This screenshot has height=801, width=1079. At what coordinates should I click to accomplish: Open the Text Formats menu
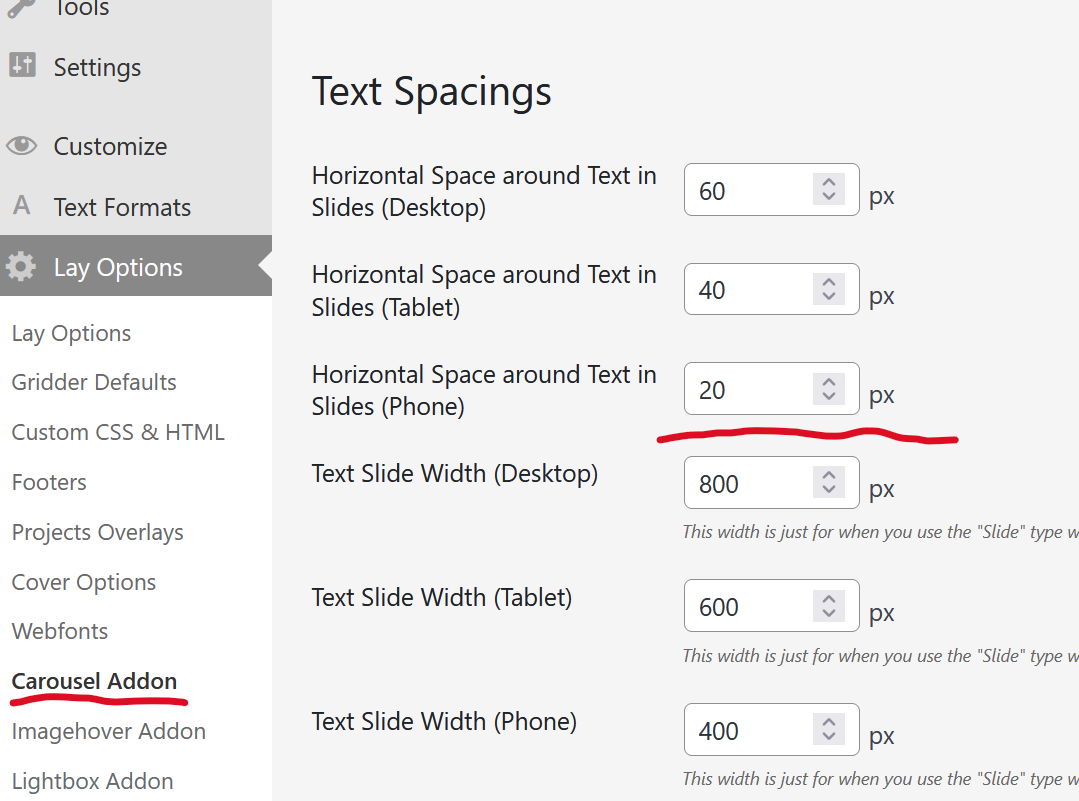(x=122, y=207)
